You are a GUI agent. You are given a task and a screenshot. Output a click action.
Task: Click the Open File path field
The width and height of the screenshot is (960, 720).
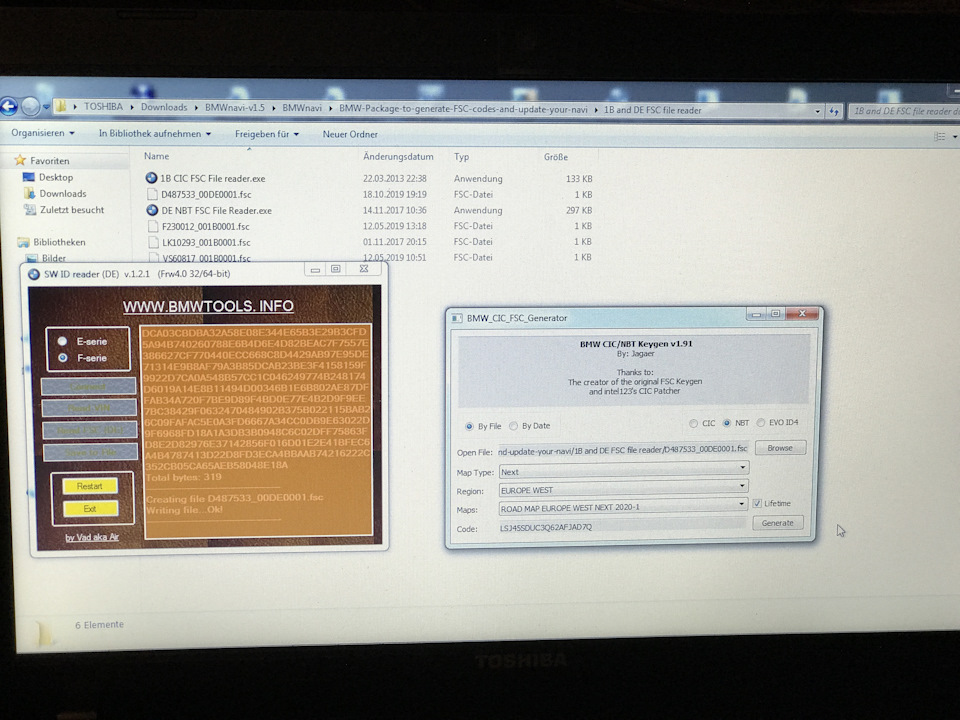(623, 450)
